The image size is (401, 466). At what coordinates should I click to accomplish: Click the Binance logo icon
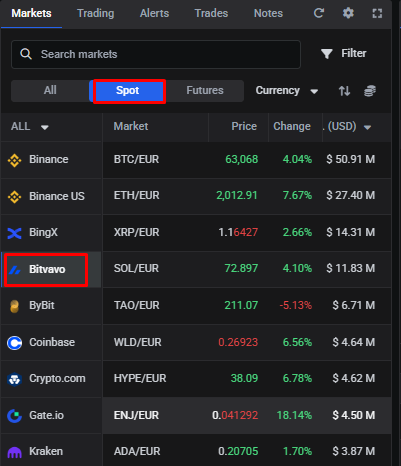point(14,160)
